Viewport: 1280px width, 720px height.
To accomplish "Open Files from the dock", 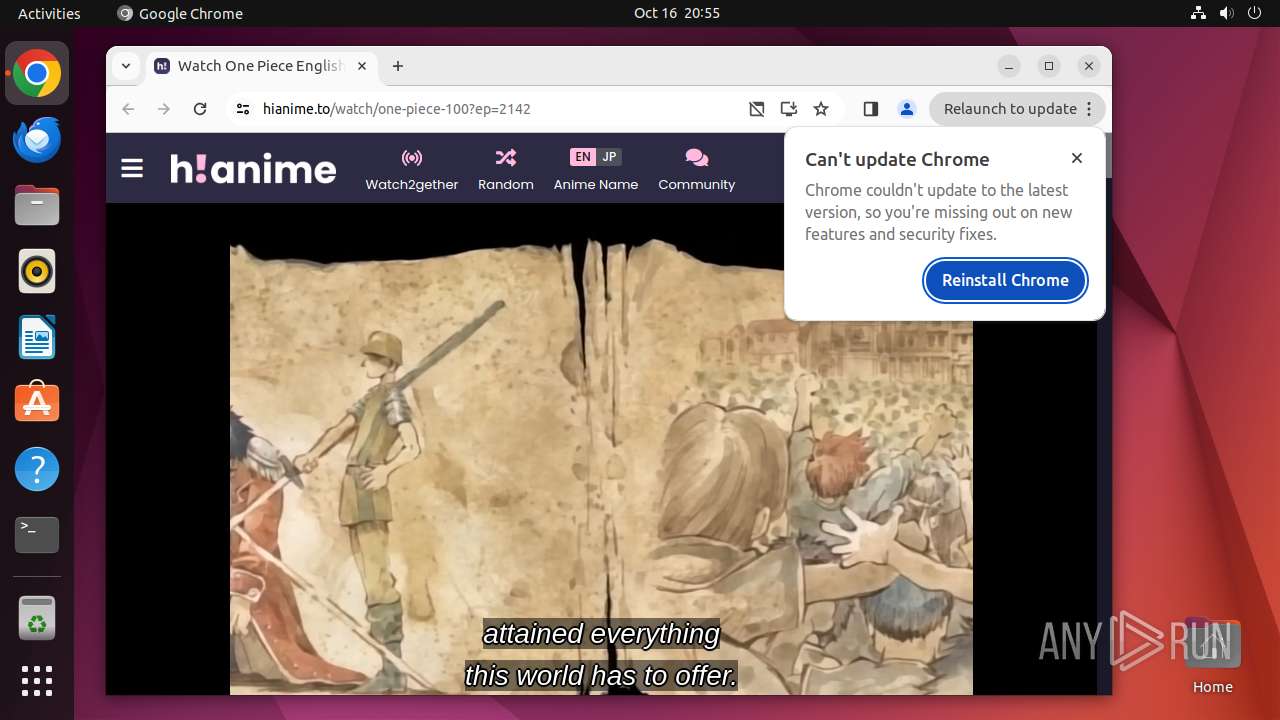I will (37, 205).
